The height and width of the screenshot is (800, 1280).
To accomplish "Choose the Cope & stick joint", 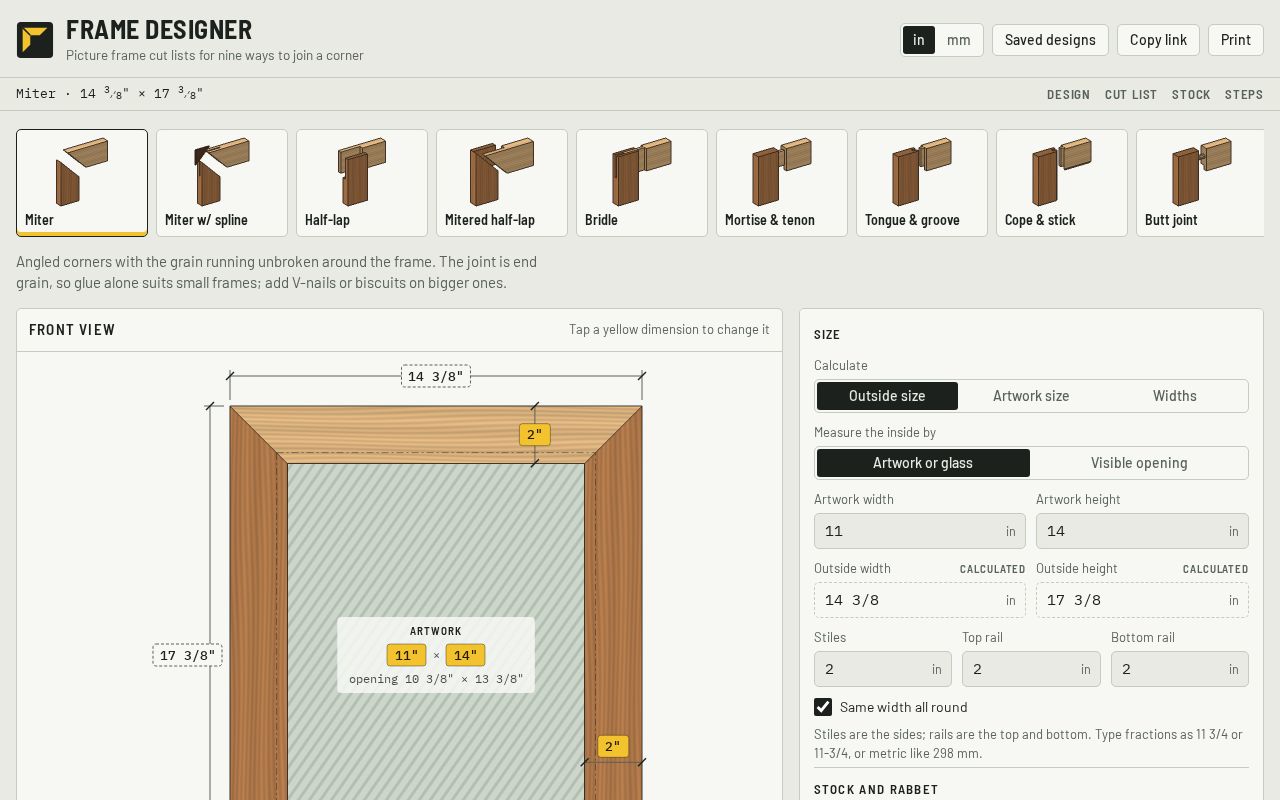I will 1062,183.
